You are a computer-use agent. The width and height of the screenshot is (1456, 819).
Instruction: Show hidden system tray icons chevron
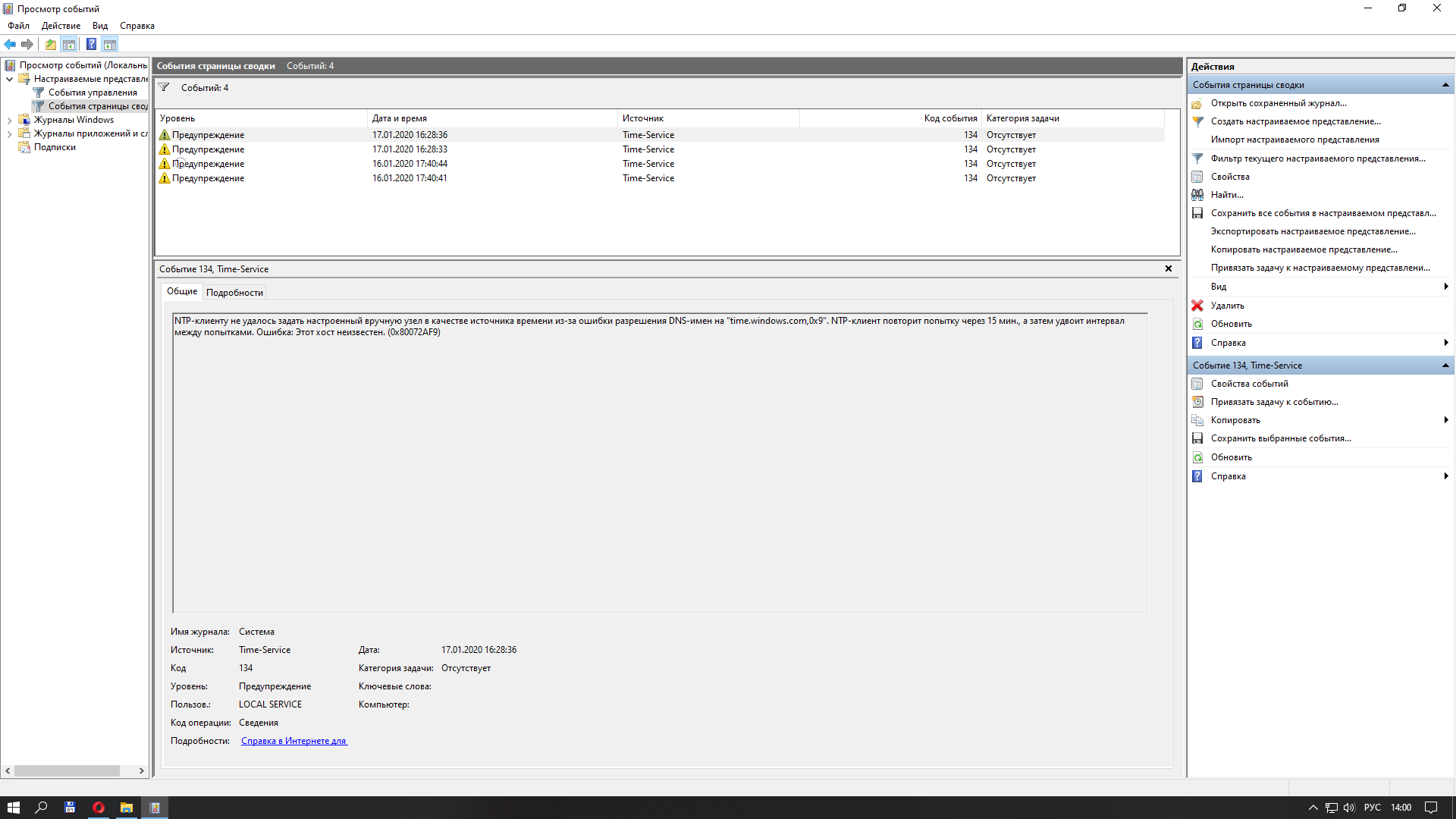coord(1313,808)
